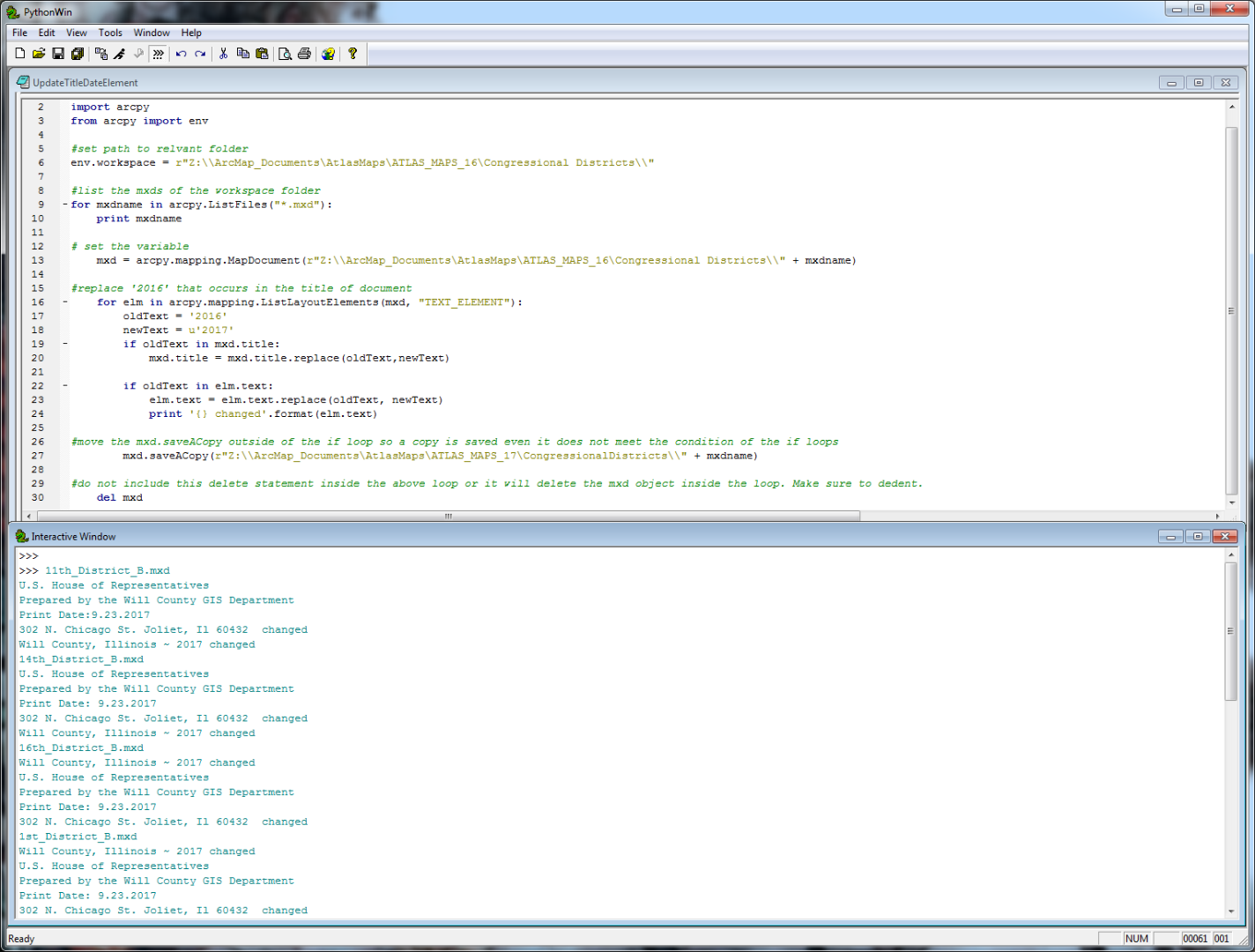
Task: Click the editor's scroll-right arrow
Action: (x=1218, y=516)
